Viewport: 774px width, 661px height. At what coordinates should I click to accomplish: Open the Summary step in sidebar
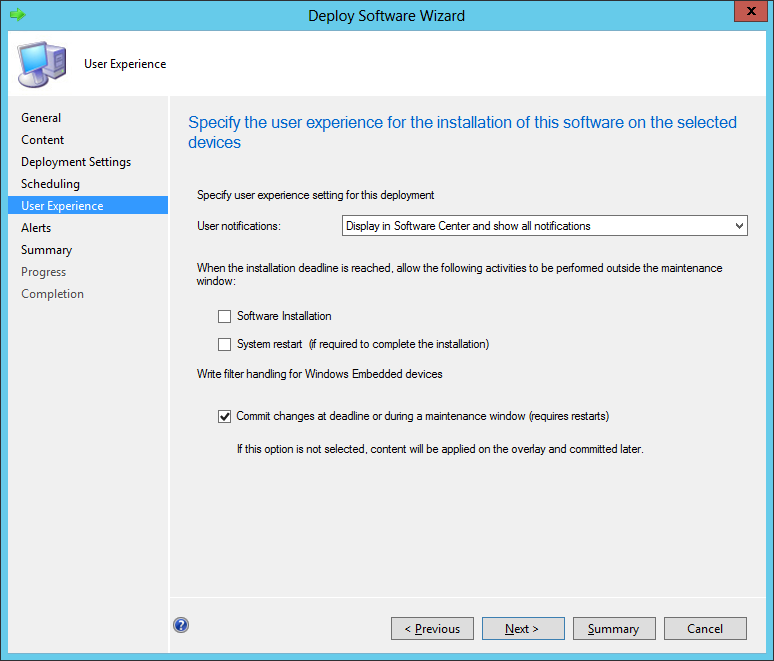coord(46,250)
